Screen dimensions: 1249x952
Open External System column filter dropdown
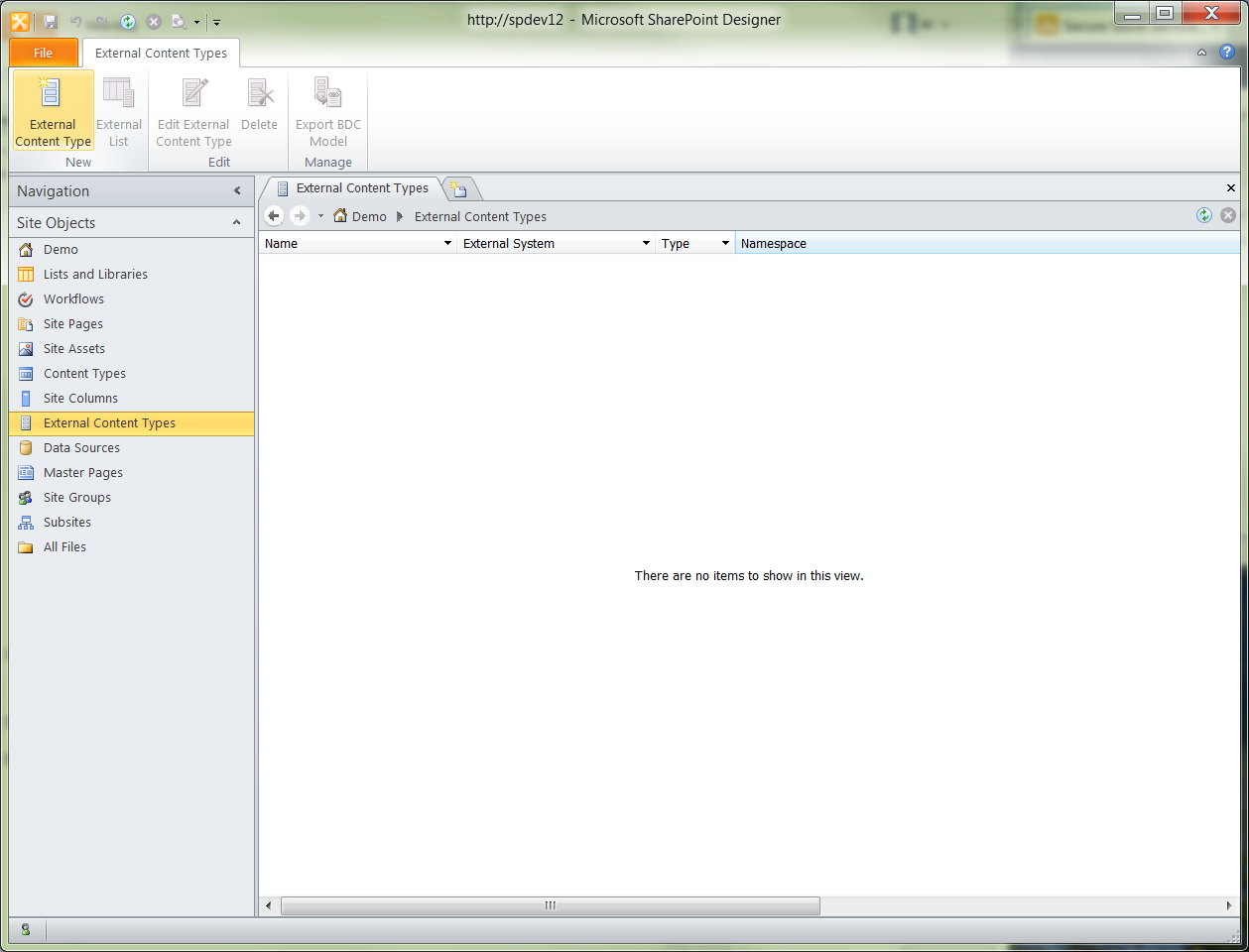pos(646,243)
